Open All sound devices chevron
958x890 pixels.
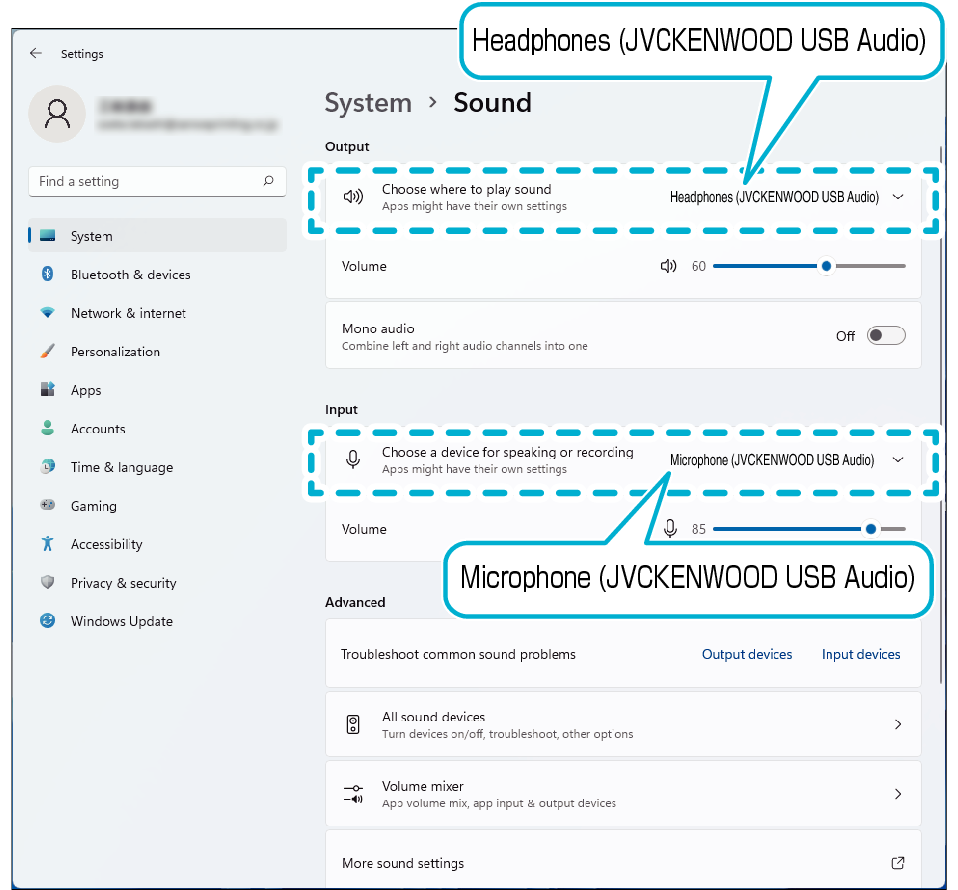pos(897,725)
